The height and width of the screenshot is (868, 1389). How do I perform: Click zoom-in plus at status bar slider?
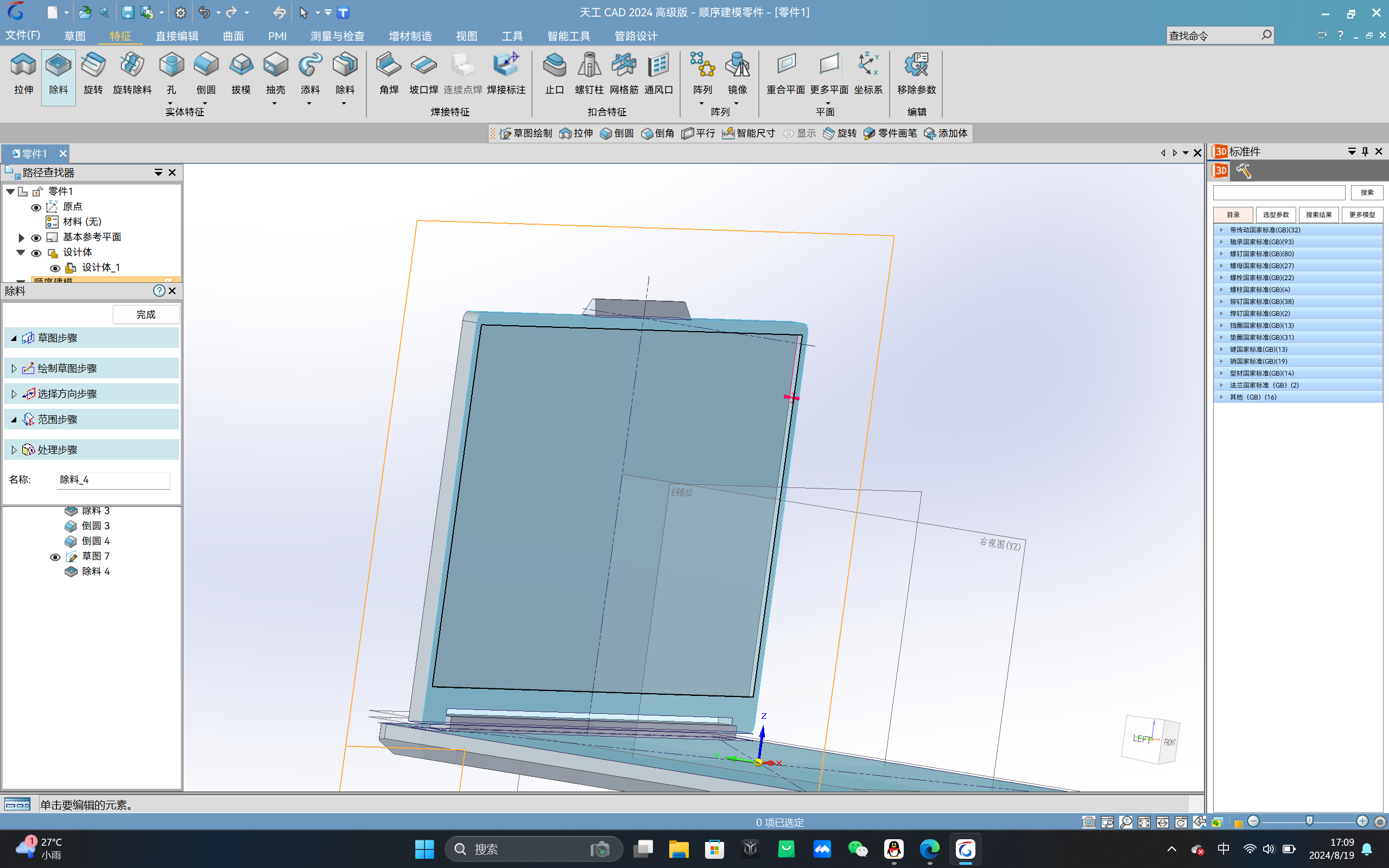coord(1362,821)
